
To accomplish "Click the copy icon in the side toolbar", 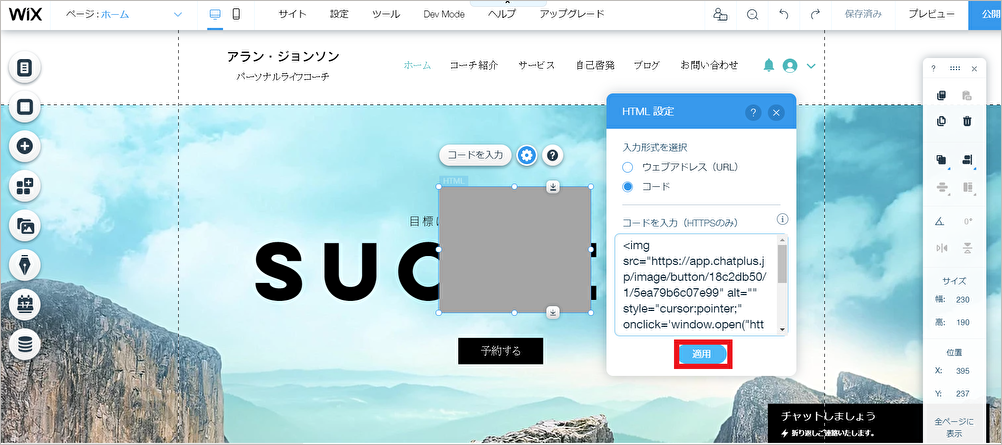I will pos(941,96).
